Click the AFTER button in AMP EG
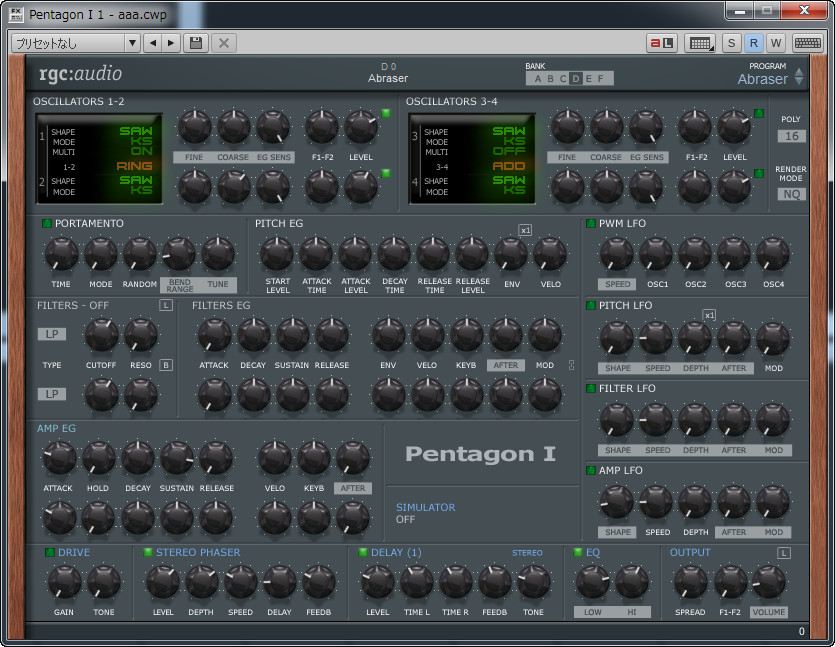 [353, 488]
